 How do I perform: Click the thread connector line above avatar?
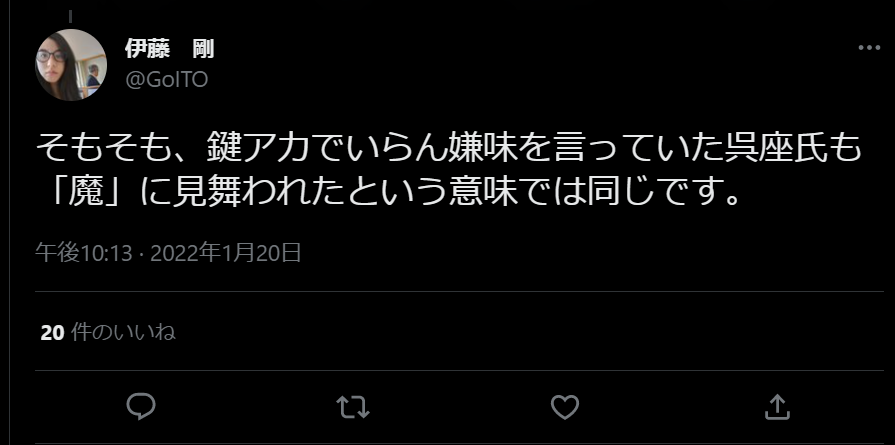click(71, 17)
